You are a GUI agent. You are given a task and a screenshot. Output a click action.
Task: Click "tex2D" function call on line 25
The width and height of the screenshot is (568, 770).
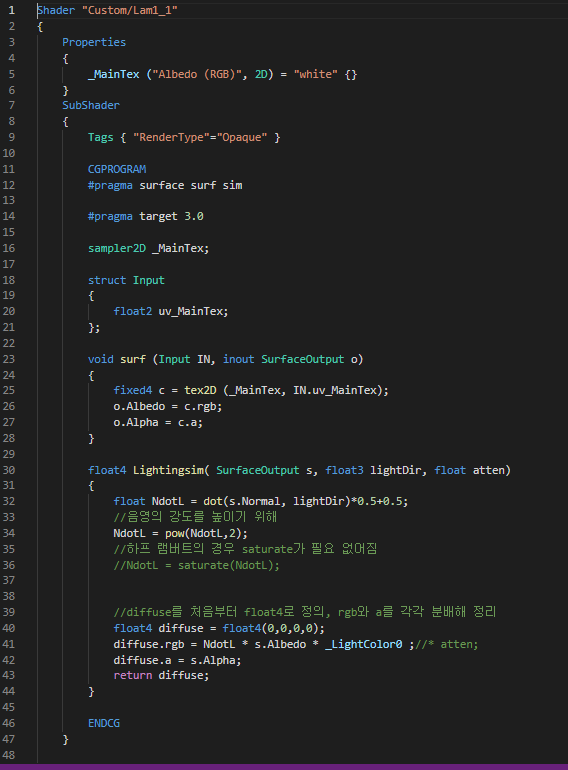coord(200,390)
